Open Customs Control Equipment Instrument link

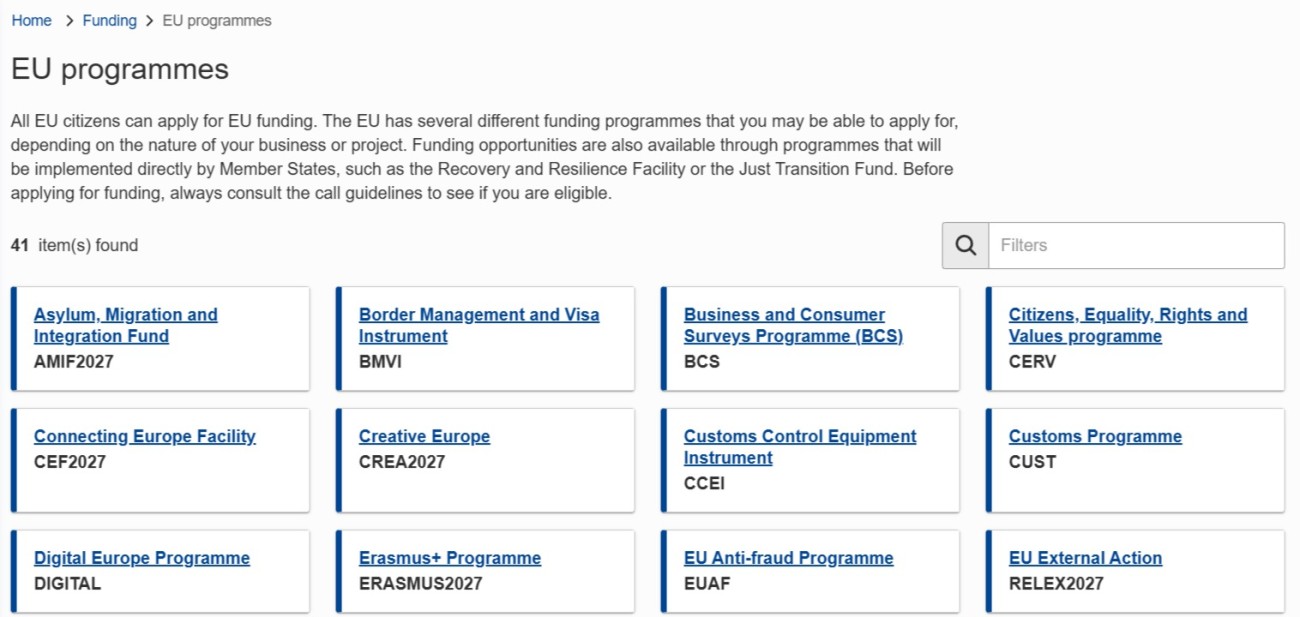coord(799,447)
